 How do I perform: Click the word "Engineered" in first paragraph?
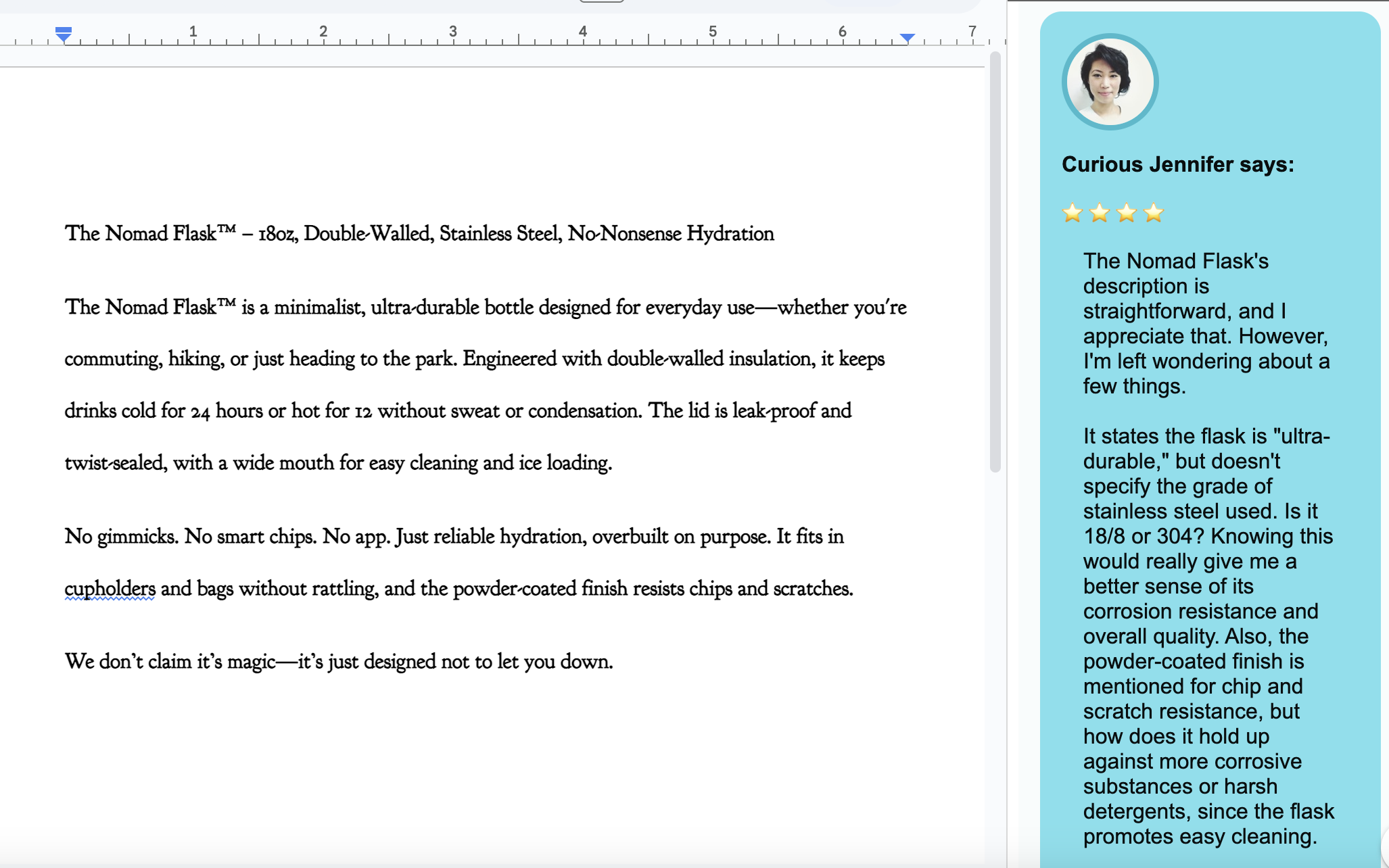click(509, 358)
